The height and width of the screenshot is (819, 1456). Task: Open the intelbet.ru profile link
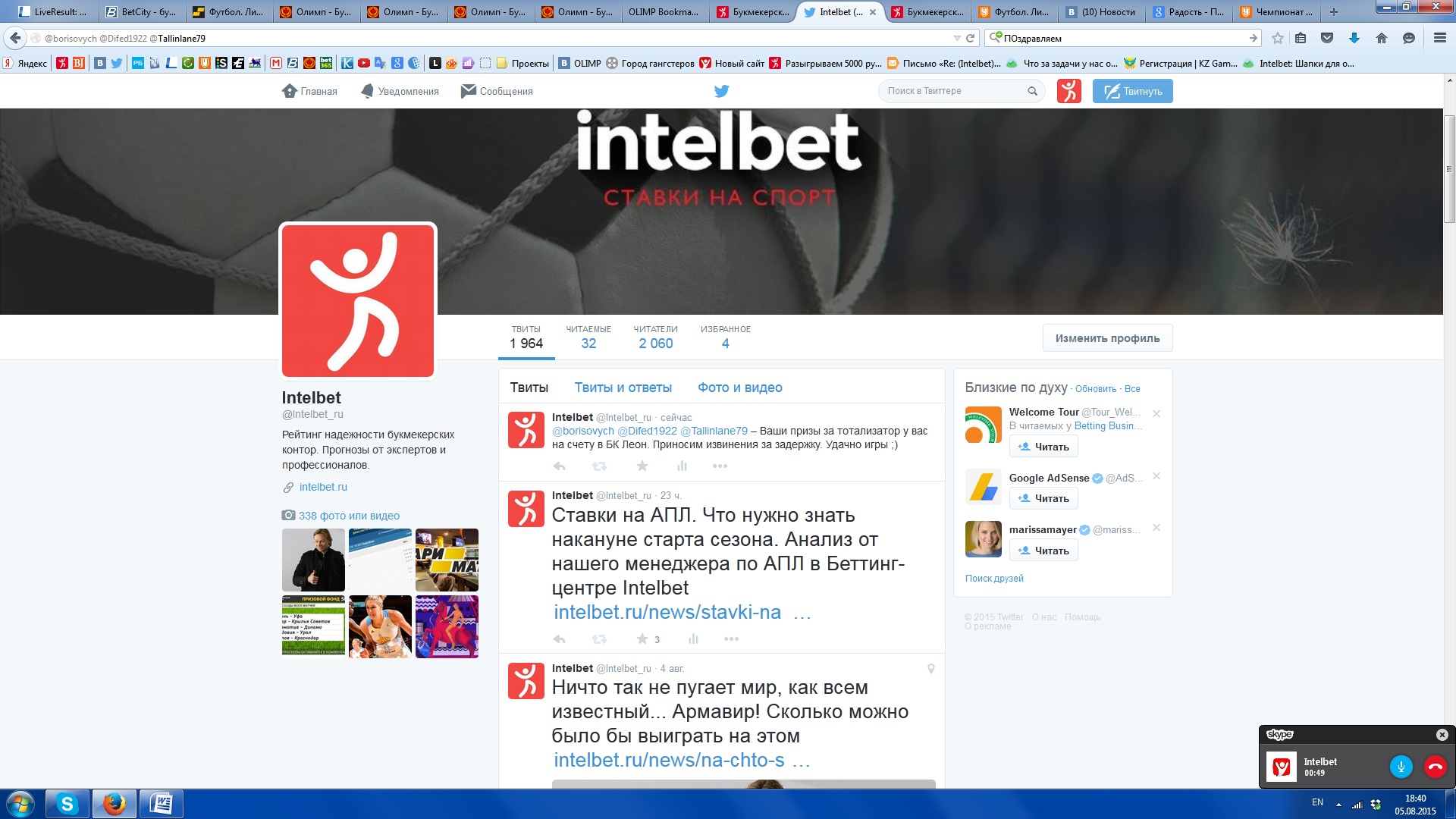(323, 487)
